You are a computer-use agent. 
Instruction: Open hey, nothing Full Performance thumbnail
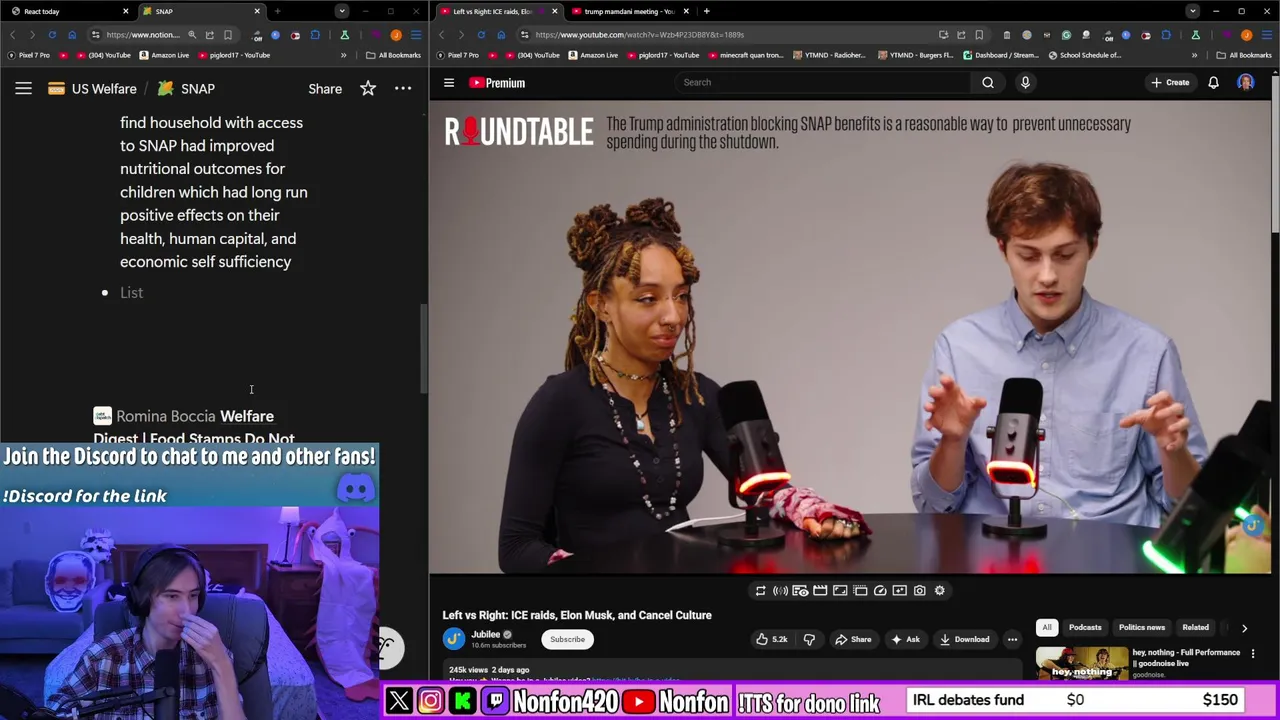click(x=1080, y=663)
